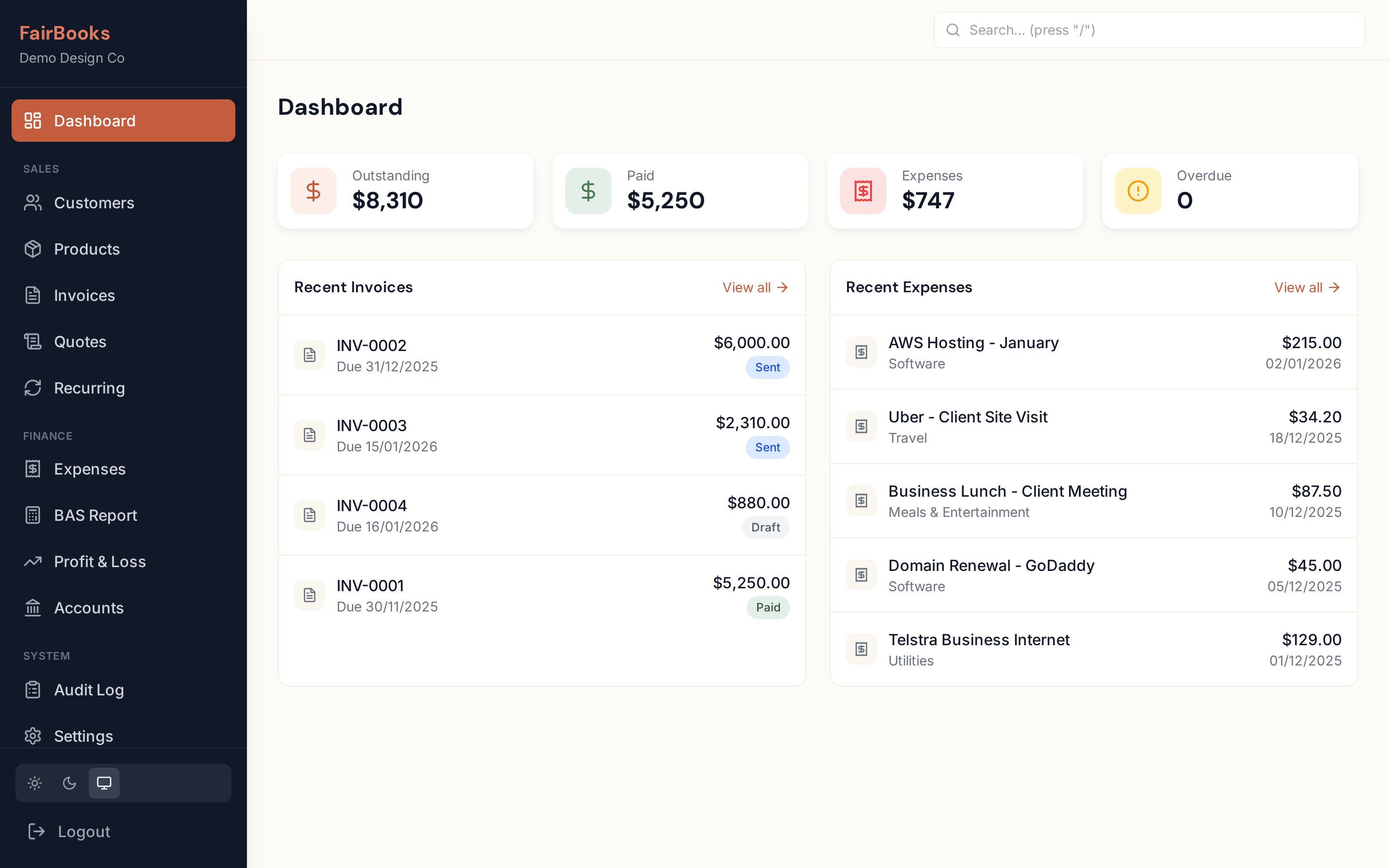This screenshot has height=868, width=1389.
Task: Select the system theme monitor option
Action: pyautogui.click(x=104, y=783)
